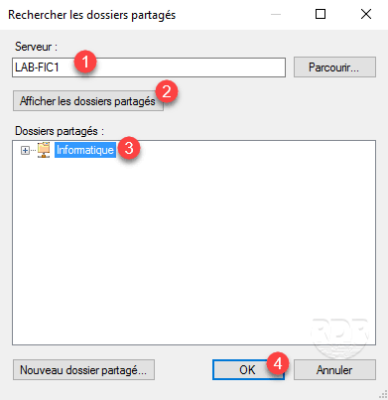Screen dimensions: 388x400
Task: Click the dialog title bar text
Action: point(92,15)
